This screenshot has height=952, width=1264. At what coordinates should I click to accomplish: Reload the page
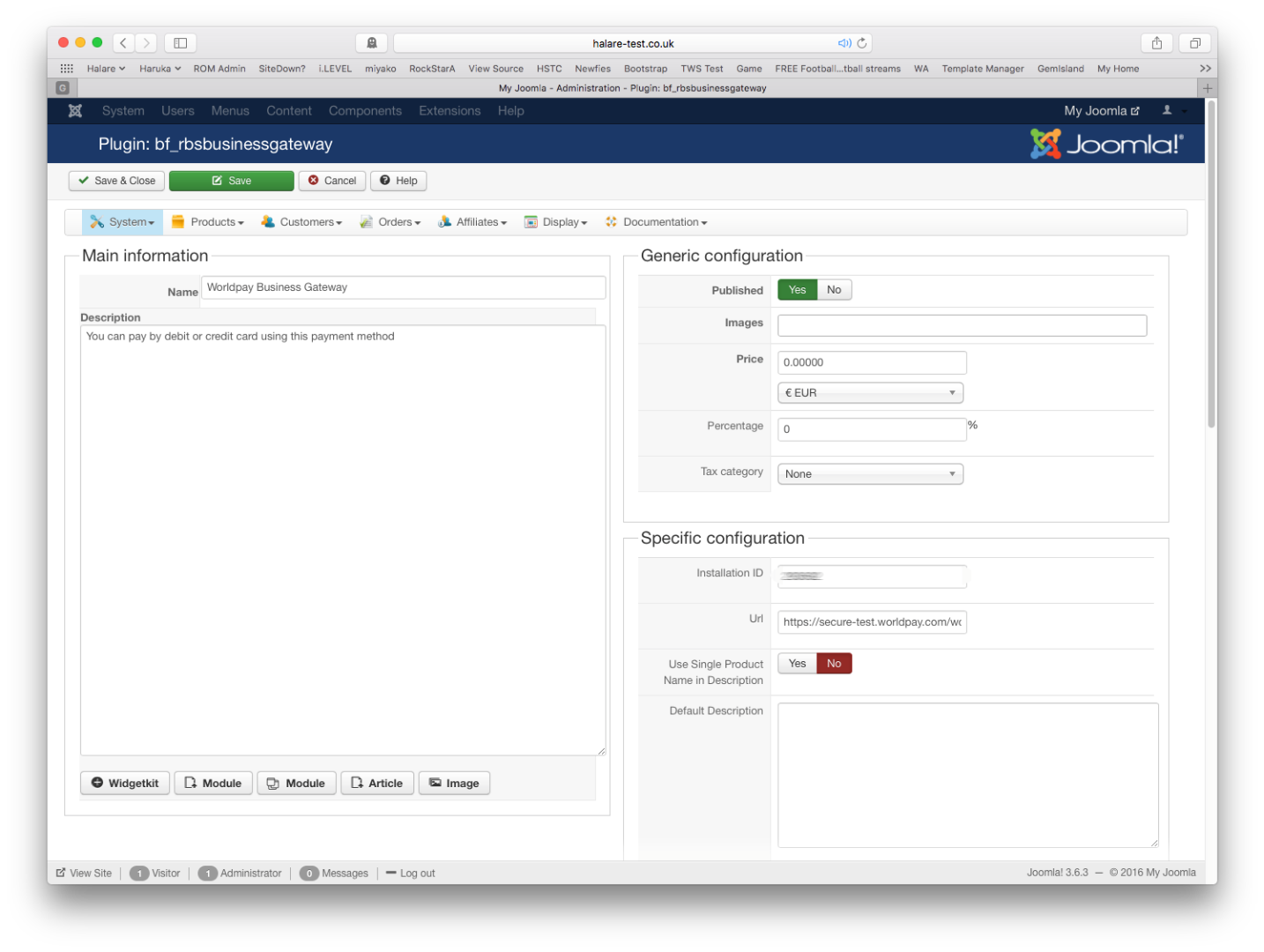point(862,43)
